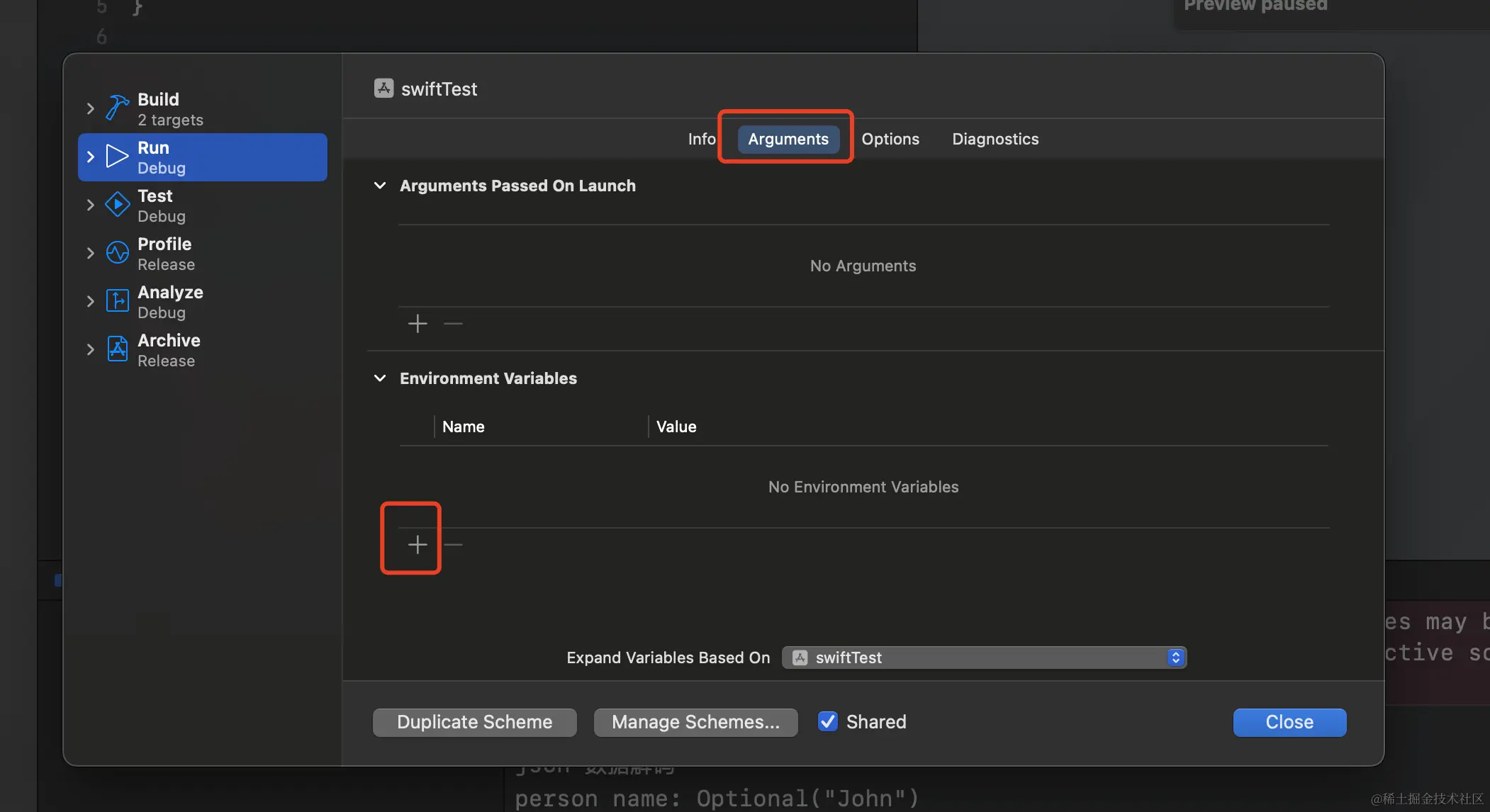Collapse Arguments Passed On Launch section
1490x812 pixels.
(x=380, y=186)
